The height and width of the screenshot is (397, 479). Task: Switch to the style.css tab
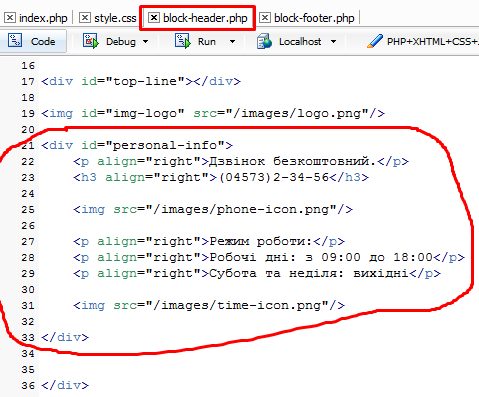[x=115, y=18]
